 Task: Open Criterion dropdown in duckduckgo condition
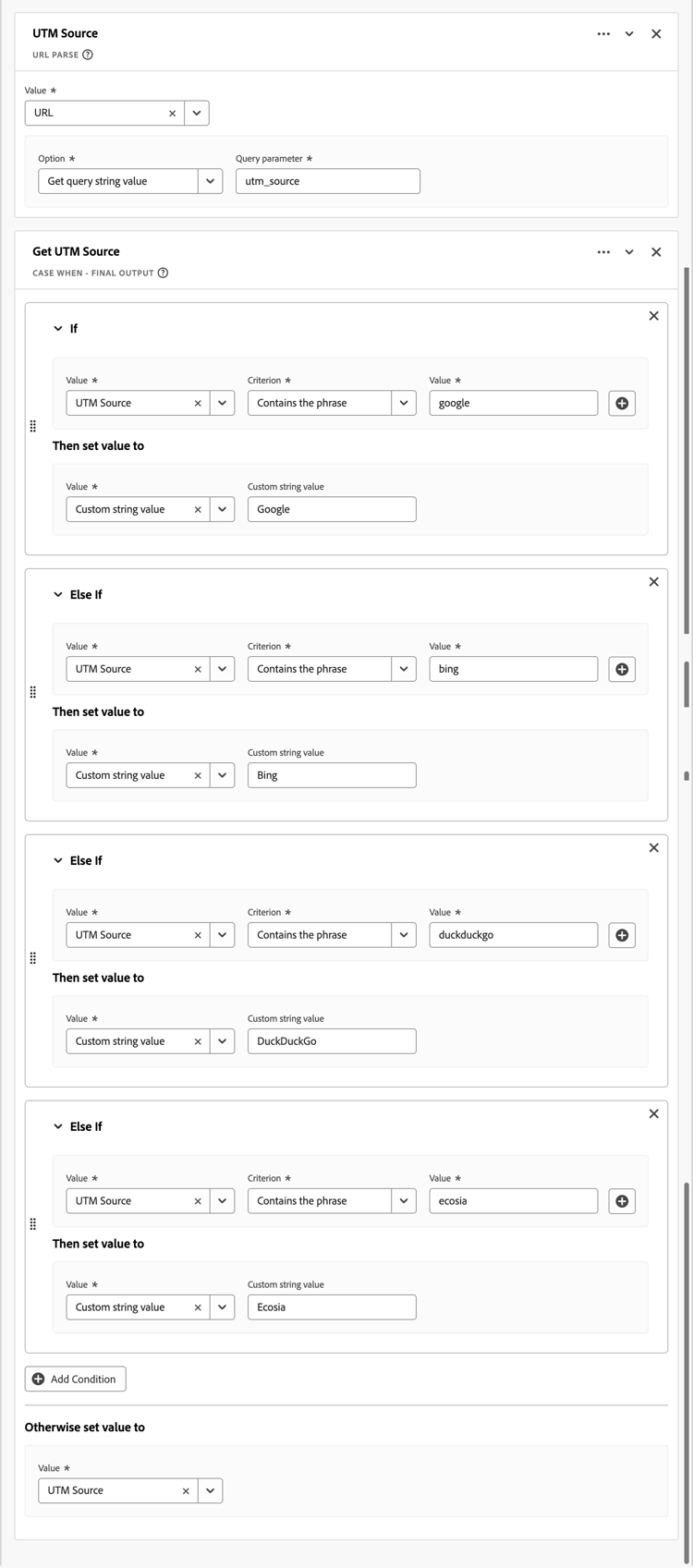404,935
